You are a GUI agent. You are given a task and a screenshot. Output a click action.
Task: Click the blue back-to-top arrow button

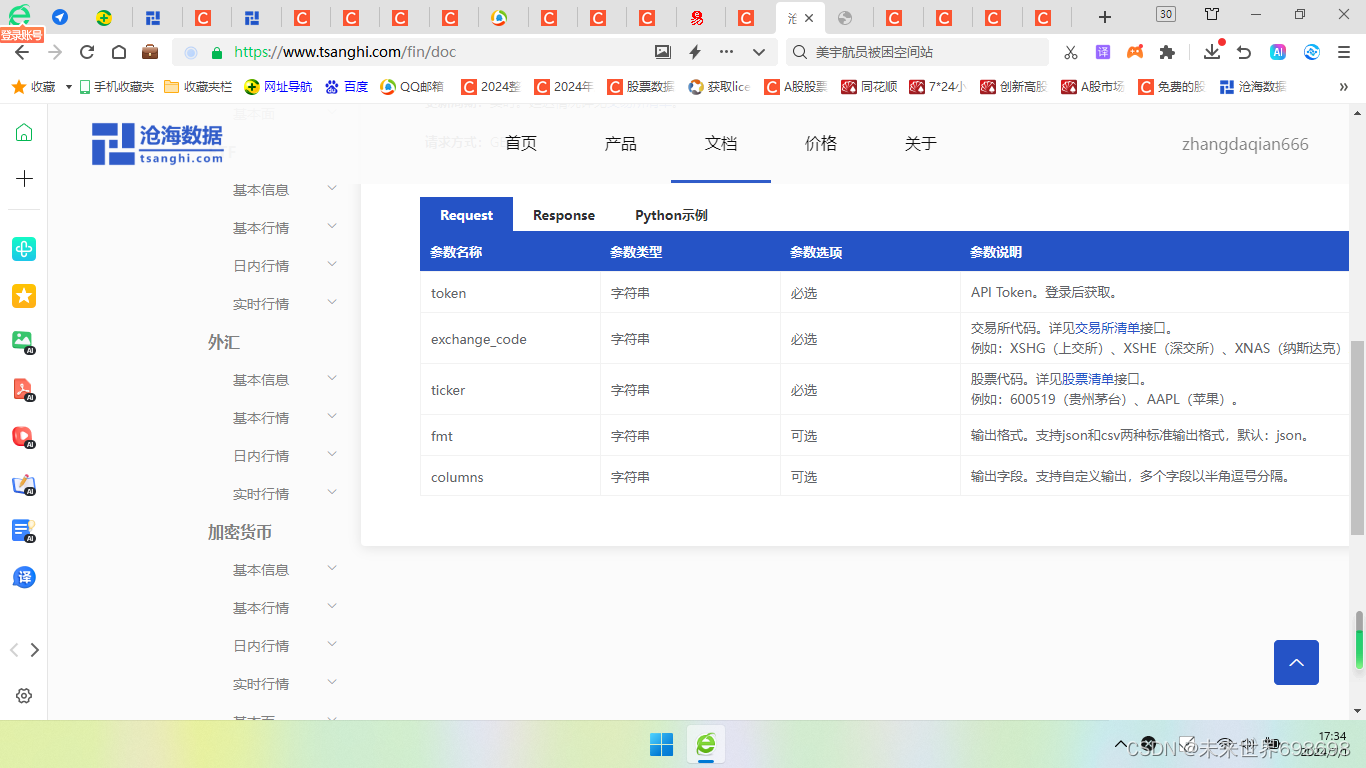[x=1296, y=662]
